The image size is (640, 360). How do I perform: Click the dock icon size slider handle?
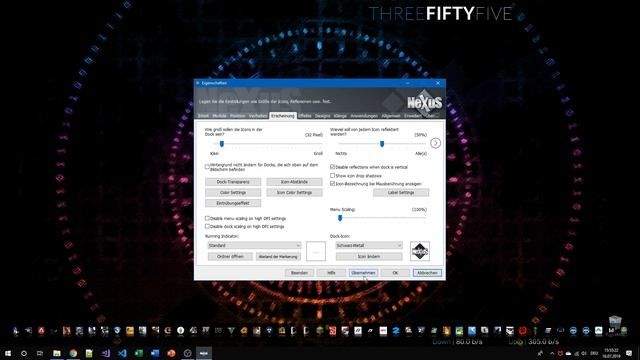click(222, 144)
